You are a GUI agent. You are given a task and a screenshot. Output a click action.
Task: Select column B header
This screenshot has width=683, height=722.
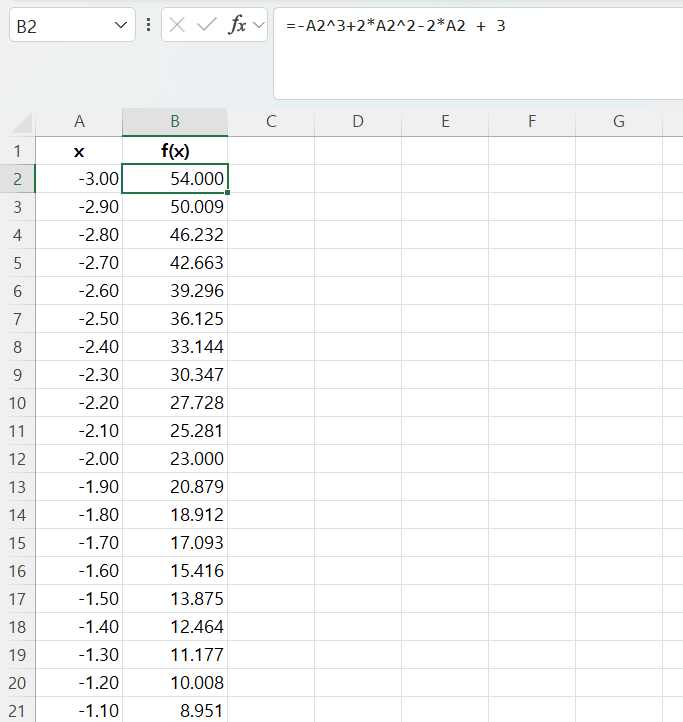point(175,122)
